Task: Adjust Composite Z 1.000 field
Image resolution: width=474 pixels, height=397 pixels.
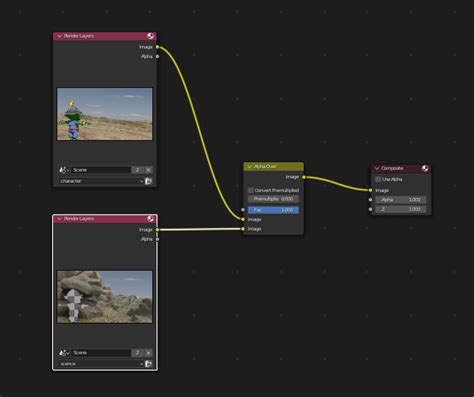Action: [x=401, y=209]
